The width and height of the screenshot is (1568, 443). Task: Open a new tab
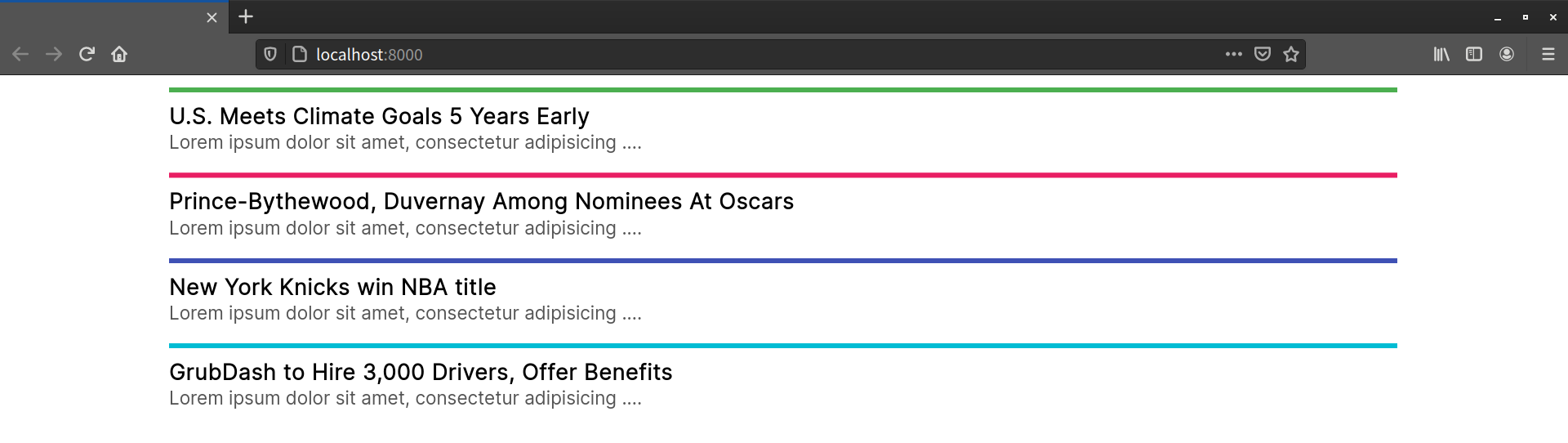246,16
